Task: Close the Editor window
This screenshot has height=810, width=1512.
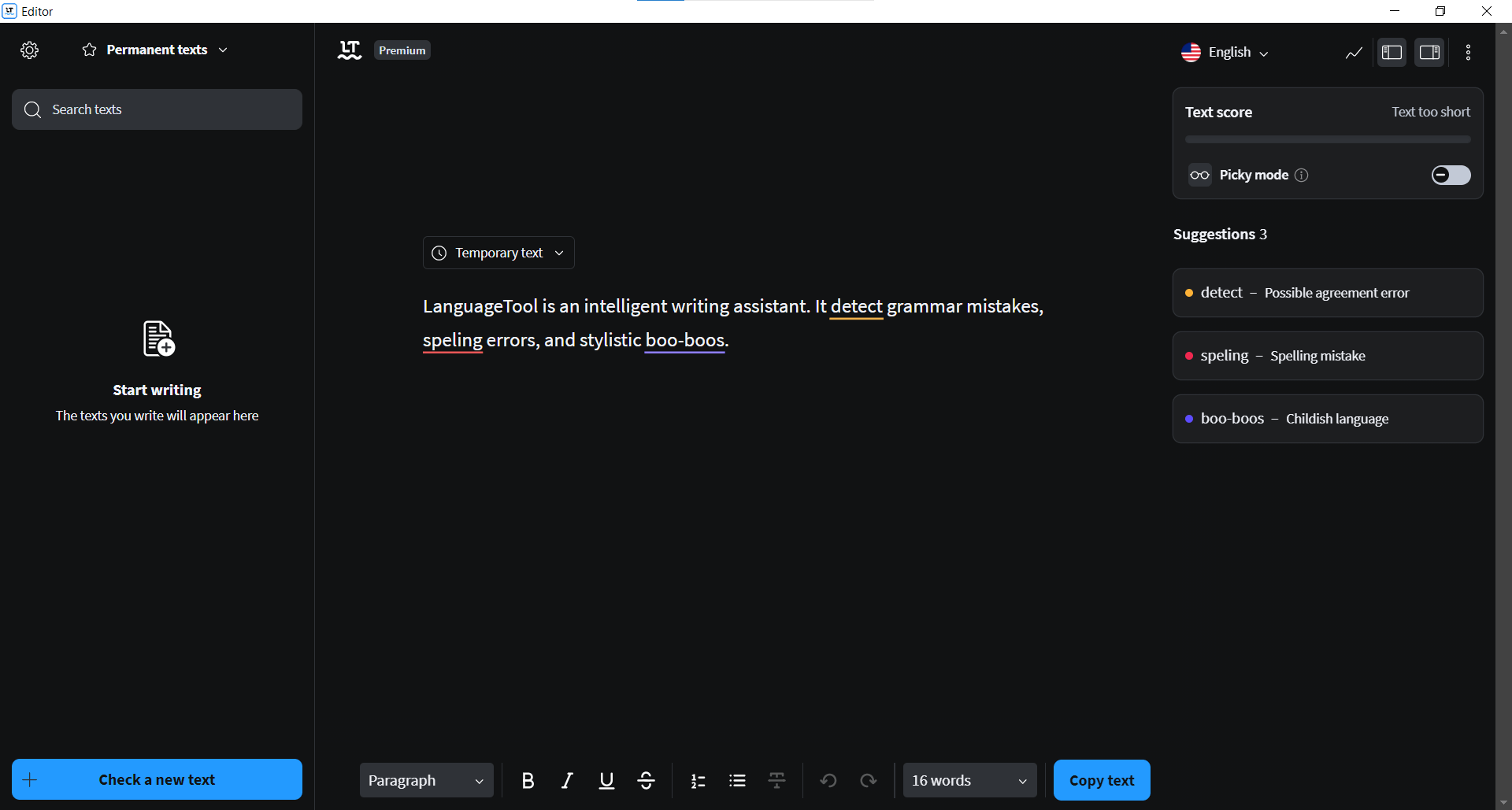Action: [1487, 11]
